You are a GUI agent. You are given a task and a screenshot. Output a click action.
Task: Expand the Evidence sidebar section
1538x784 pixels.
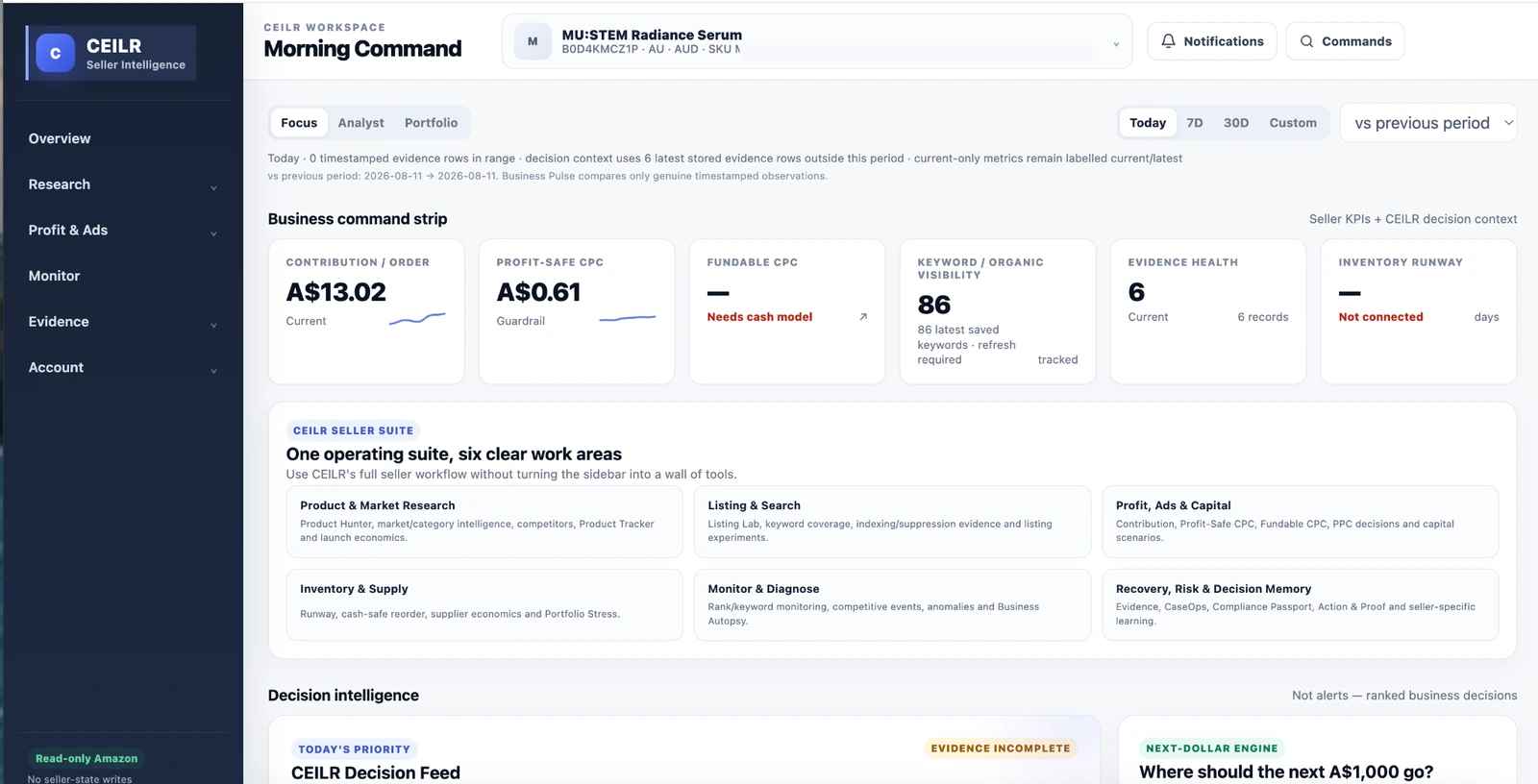coord(122,322)
